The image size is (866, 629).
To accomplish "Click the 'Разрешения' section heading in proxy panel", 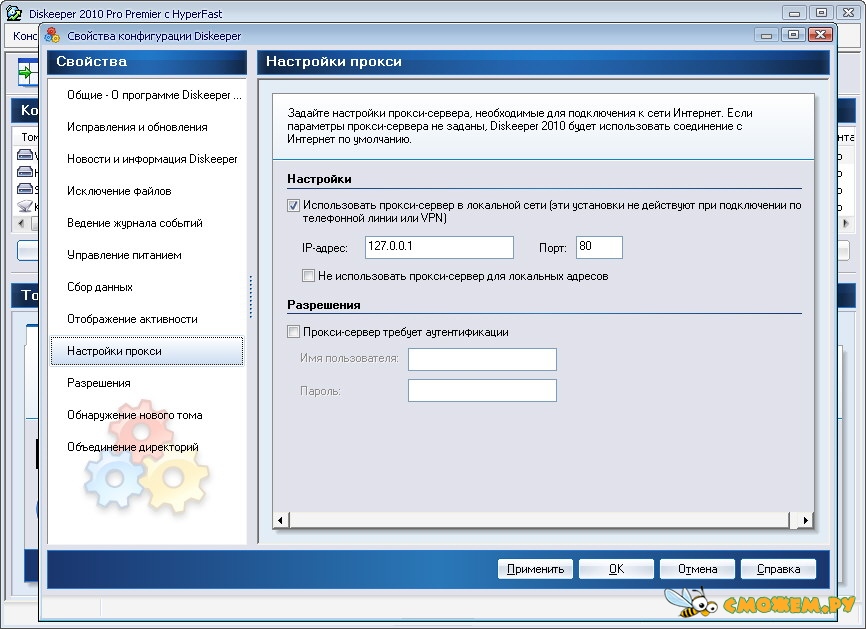I will [324, 305].
